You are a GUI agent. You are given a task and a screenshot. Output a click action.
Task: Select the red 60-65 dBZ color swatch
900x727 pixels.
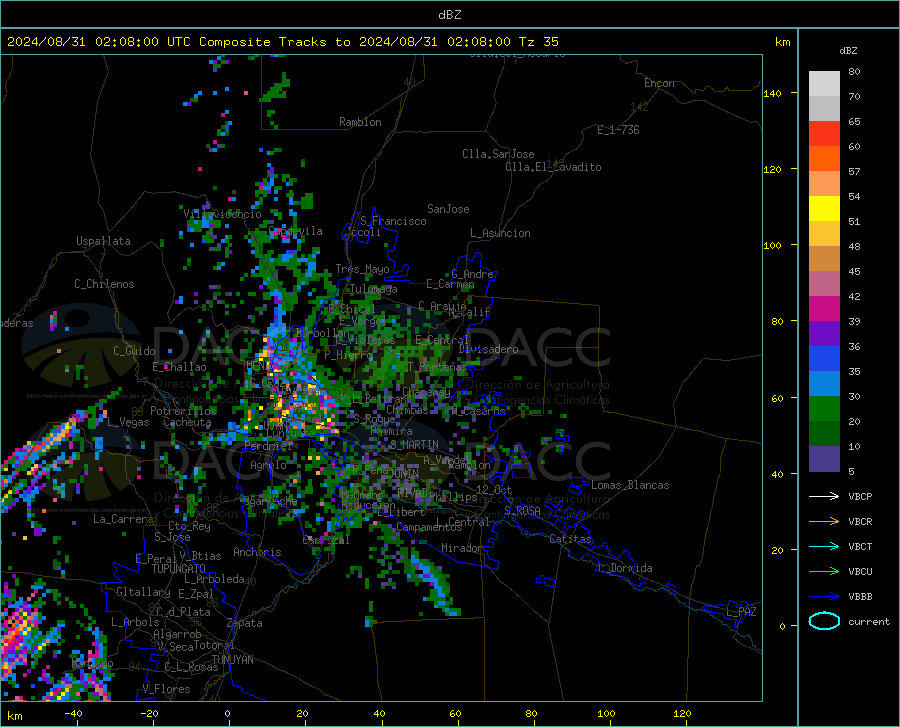pyautogui.click(x=824, y=134)
